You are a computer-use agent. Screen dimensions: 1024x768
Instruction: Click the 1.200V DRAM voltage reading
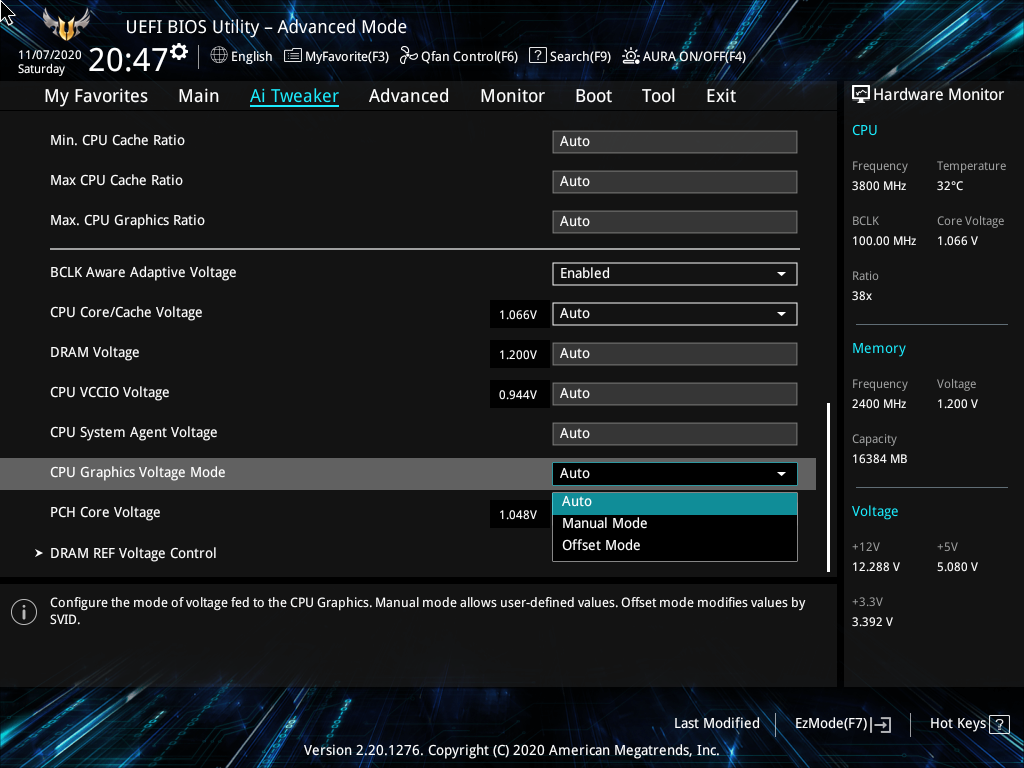519,355
